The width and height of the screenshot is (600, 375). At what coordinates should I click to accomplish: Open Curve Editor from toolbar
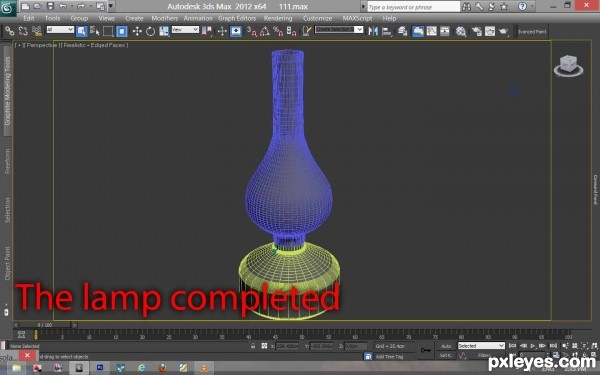pyautogui.click(x=431, y=31)
